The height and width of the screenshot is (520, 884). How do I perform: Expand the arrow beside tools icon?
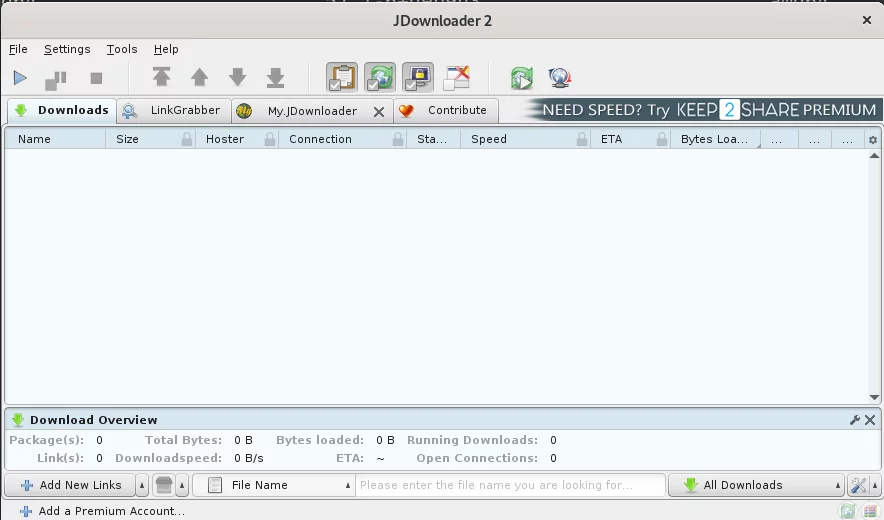[x=874, y=485]
